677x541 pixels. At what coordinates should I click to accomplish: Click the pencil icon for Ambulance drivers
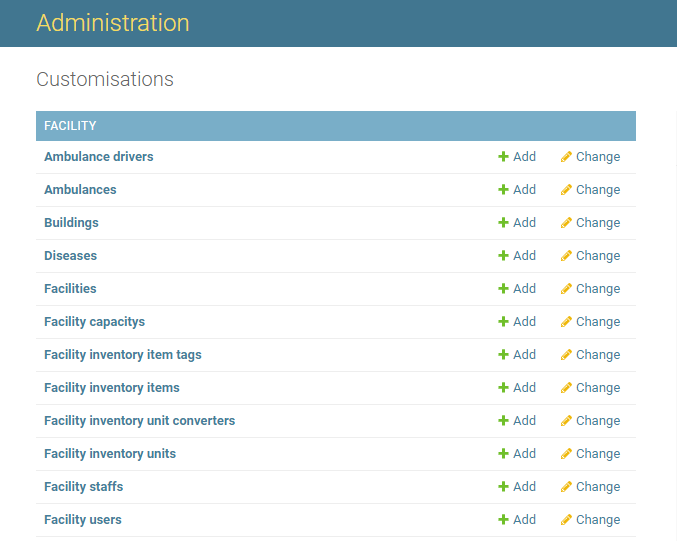coord(566,156)
